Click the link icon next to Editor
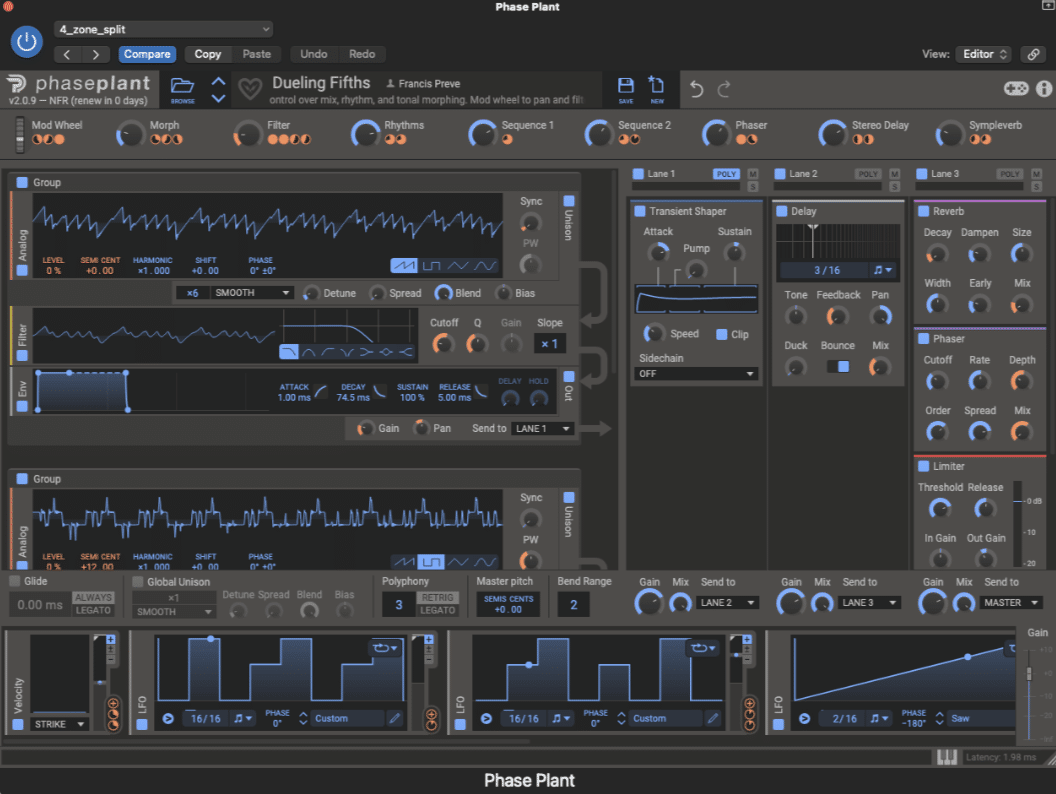1056x794 pixels. tap(1033, 54)
